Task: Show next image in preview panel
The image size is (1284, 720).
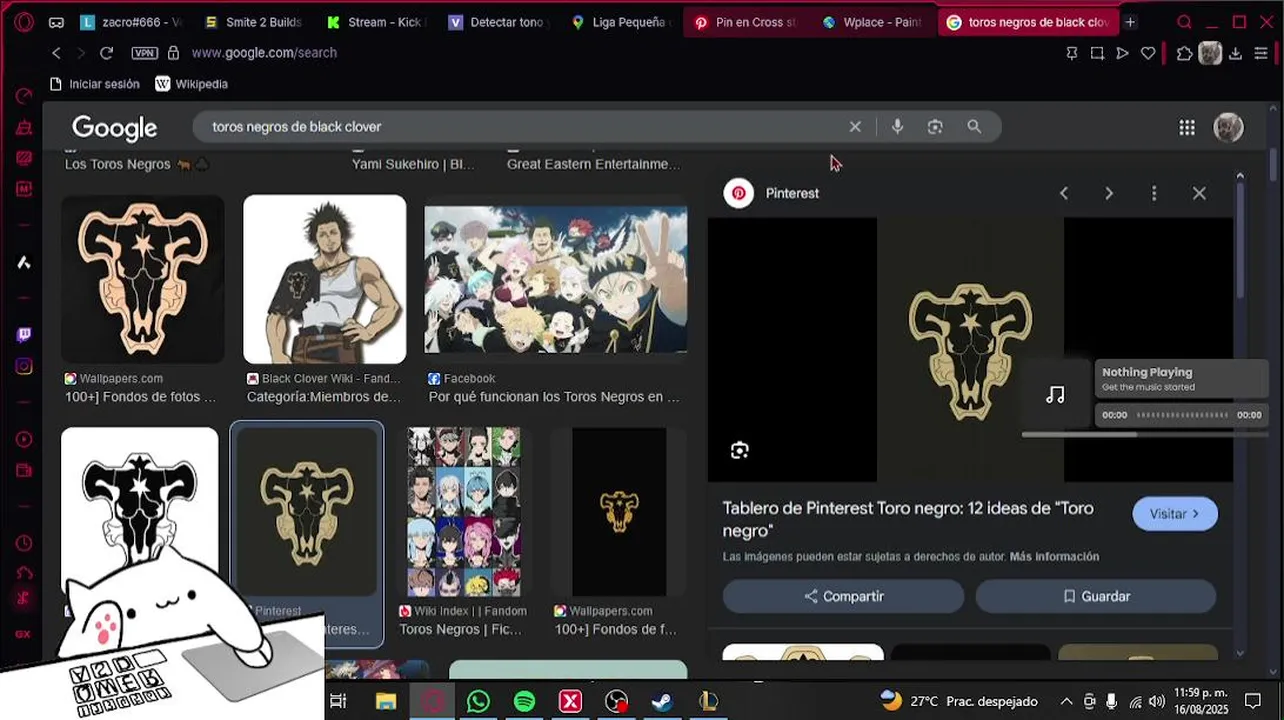Action: pos(1109,193)
